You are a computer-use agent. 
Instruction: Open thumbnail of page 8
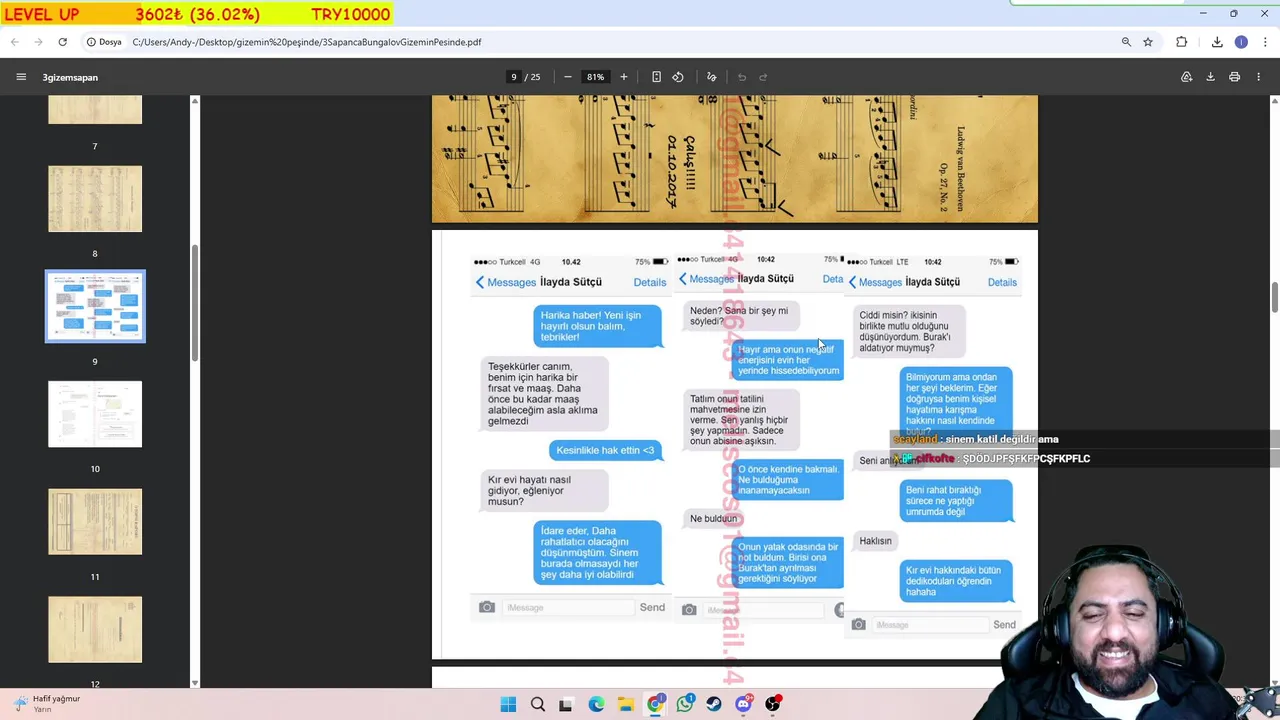[95, 199]
